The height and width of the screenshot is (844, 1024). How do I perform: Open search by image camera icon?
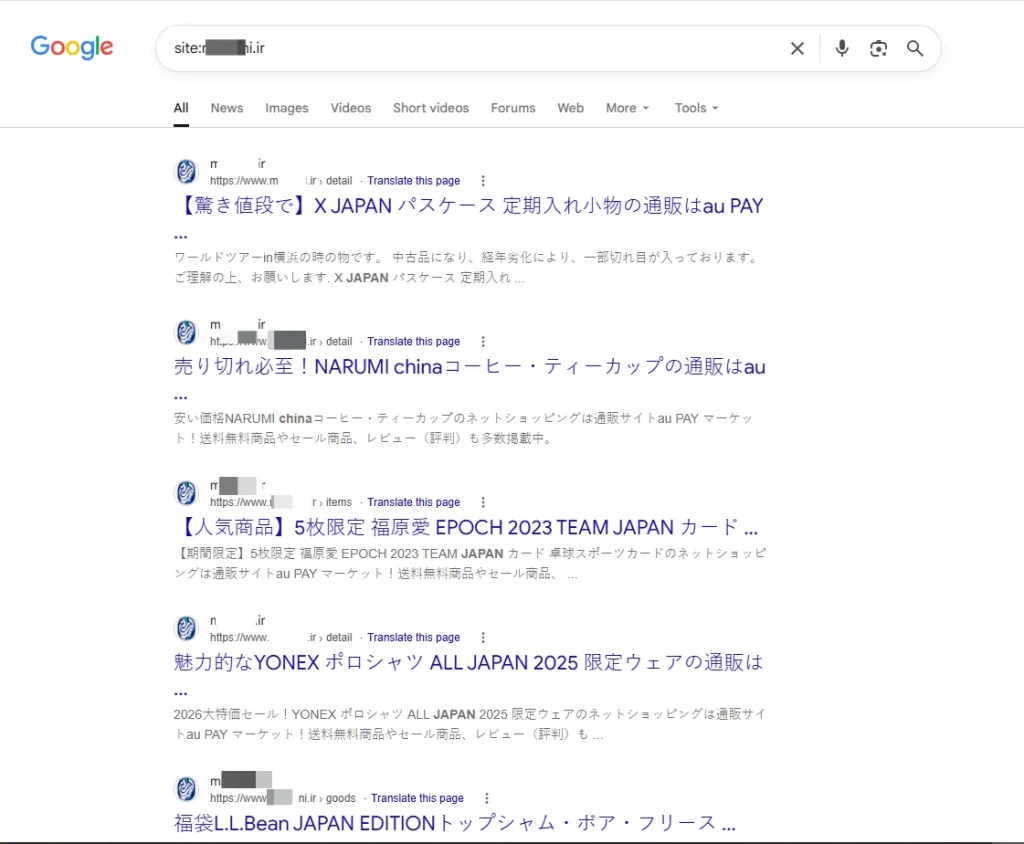point(878,48)
